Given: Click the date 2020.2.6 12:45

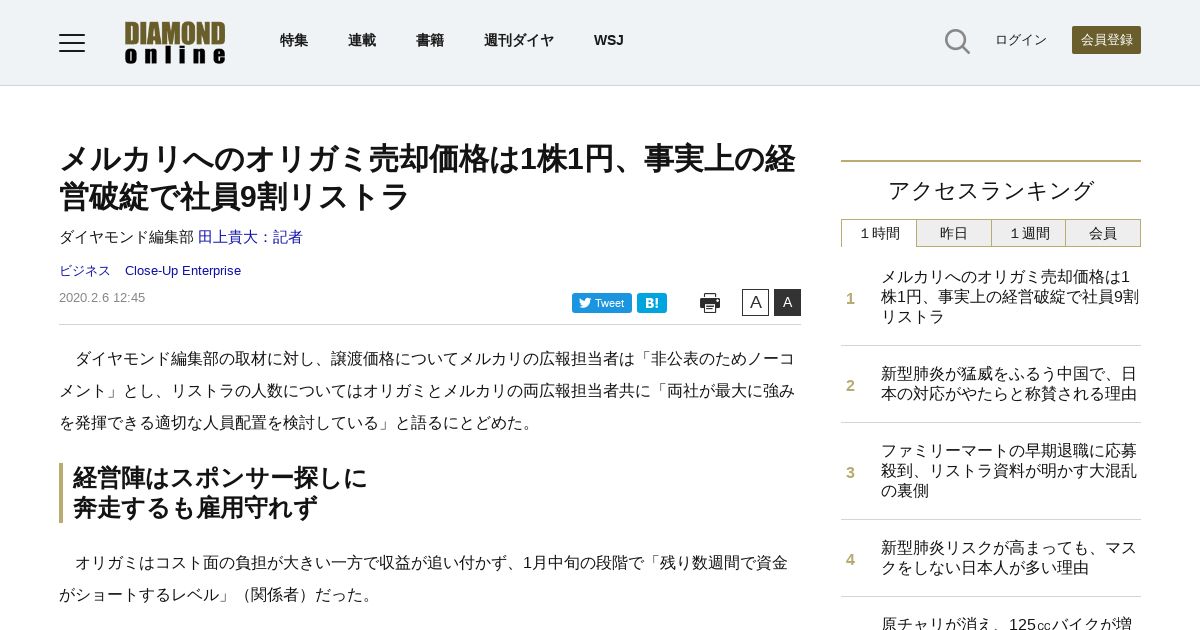Looking at the screenshot, I should coord(102,298).
